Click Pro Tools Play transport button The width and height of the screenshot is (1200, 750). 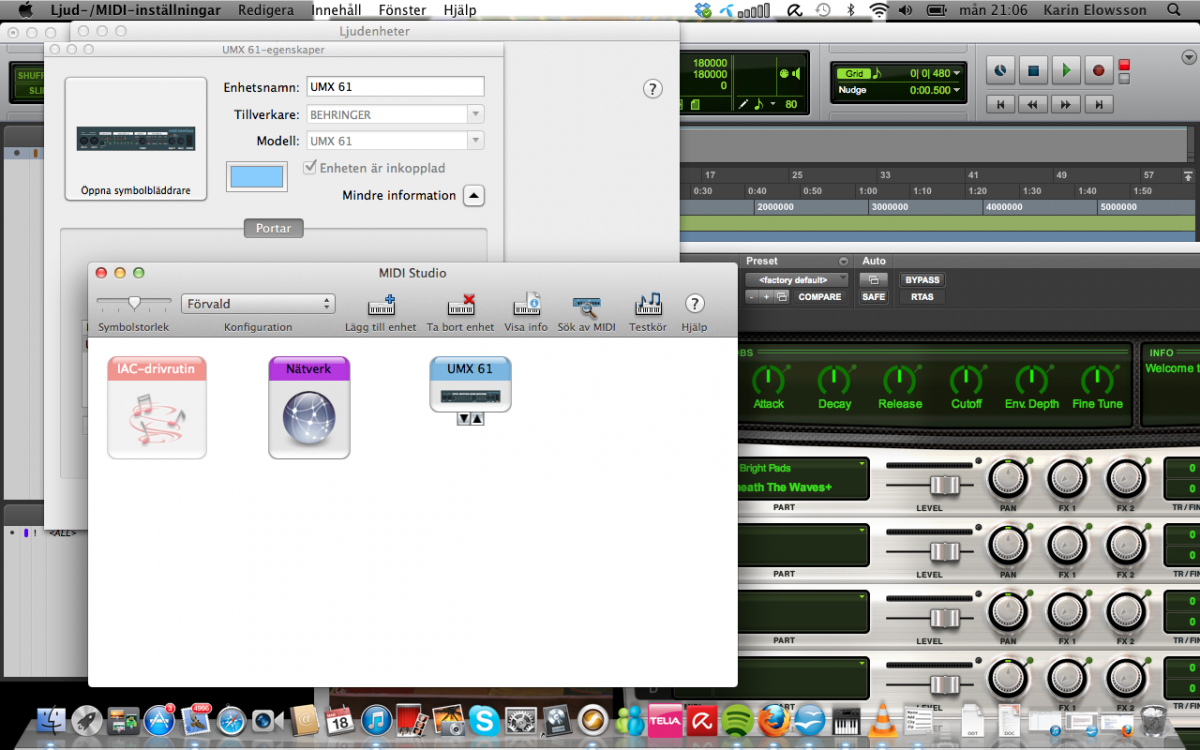pyautogui.click(x=1066, y=70)
